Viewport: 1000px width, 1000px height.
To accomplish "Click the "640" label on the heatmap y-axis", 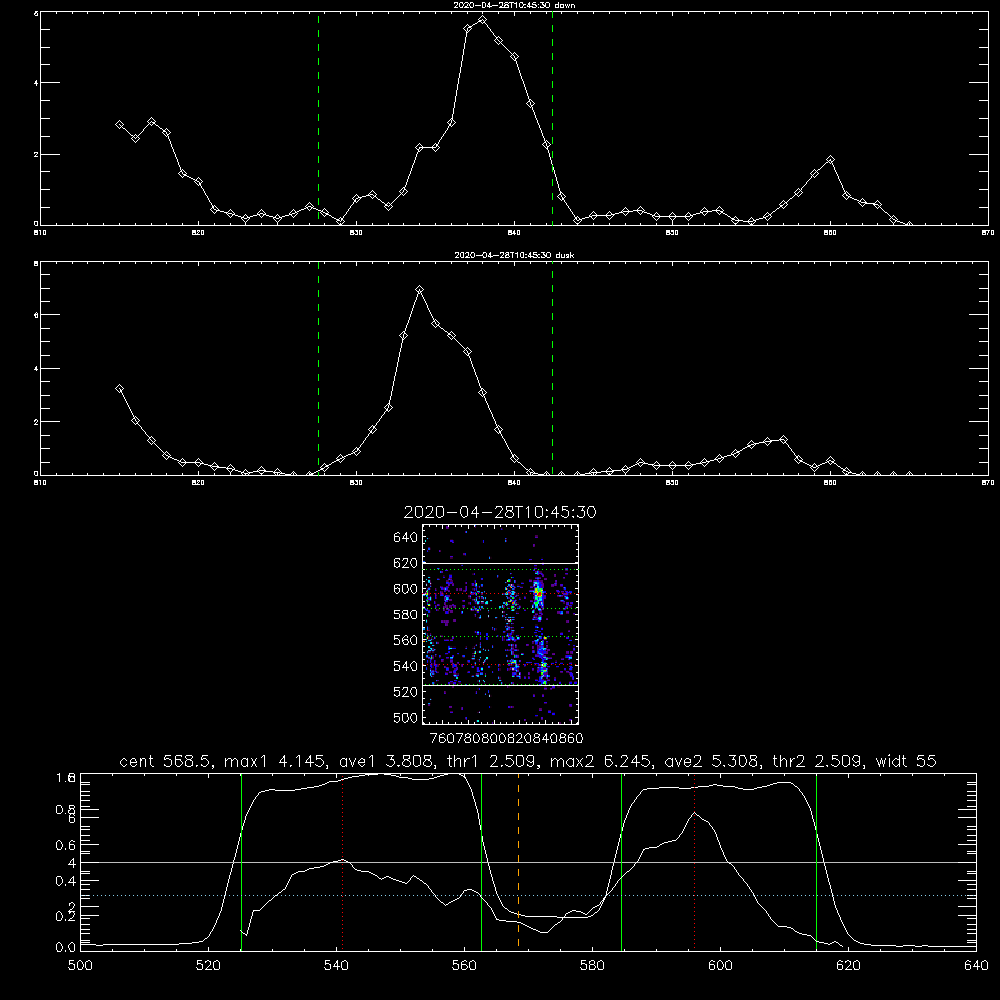I will coord(406,538).
